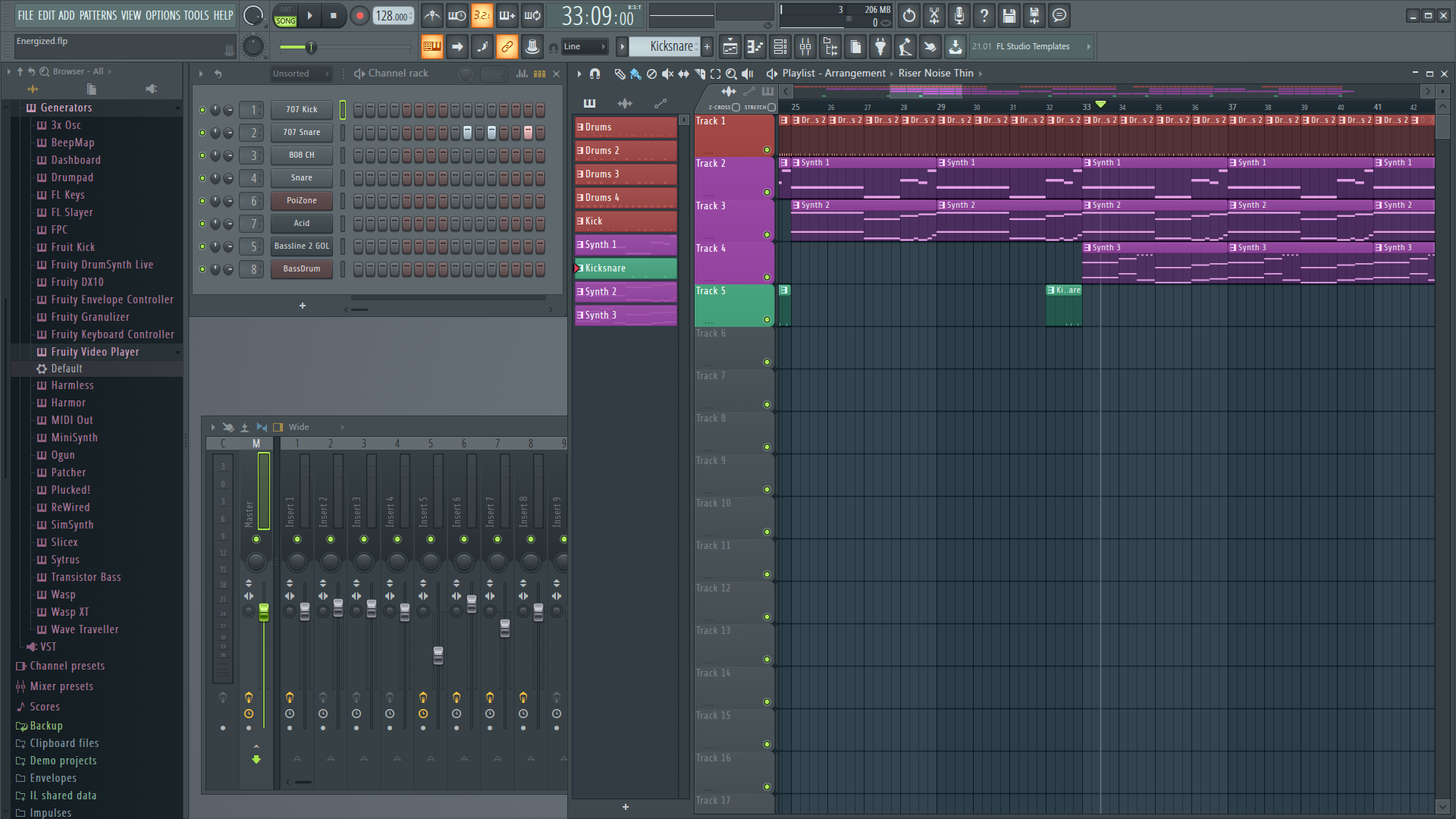Select the playlist paint brush tool
This screenshot has height=819, width=1456.
click(x=635, y=74)
